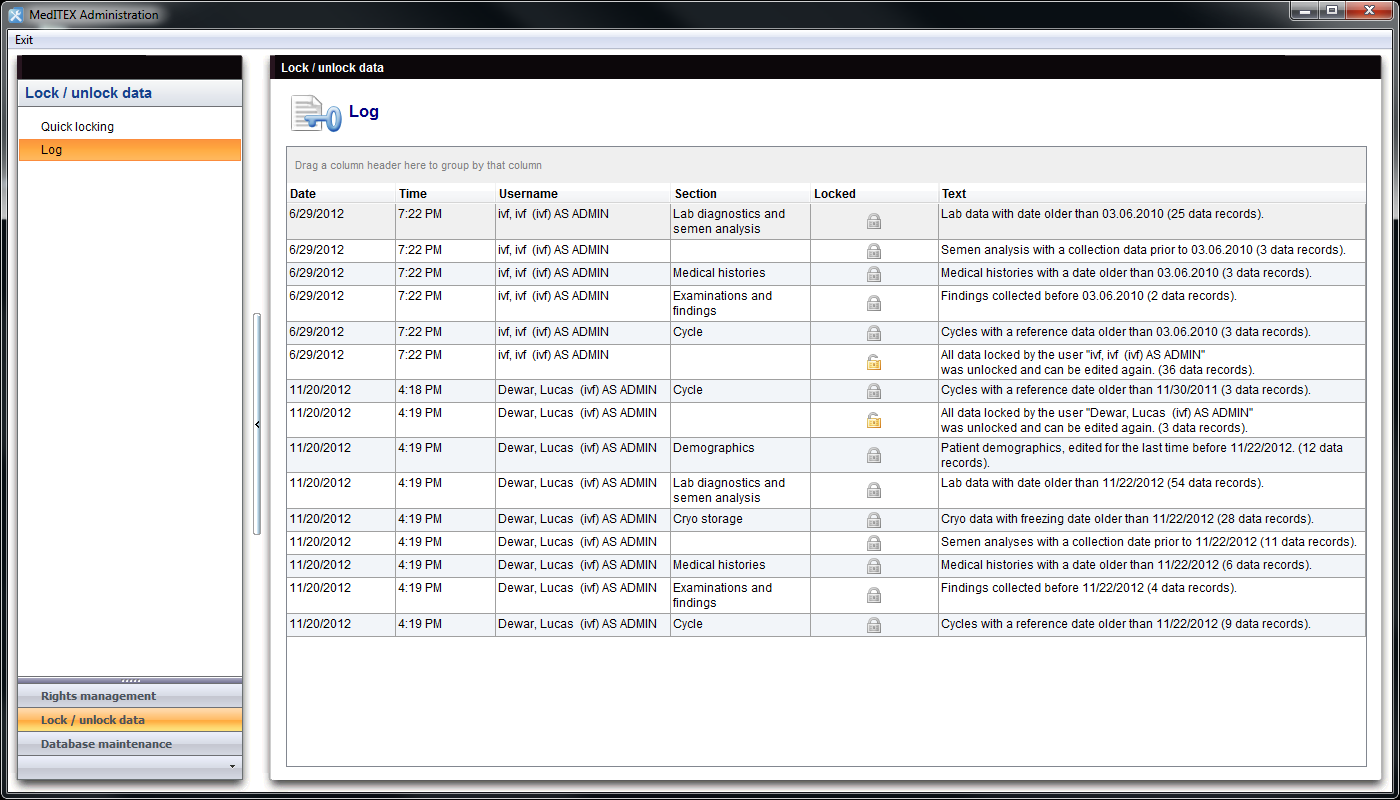Expand the navigation pane options arrow
This screenshot has width=1400, height=800.
(x=233, y=767)
